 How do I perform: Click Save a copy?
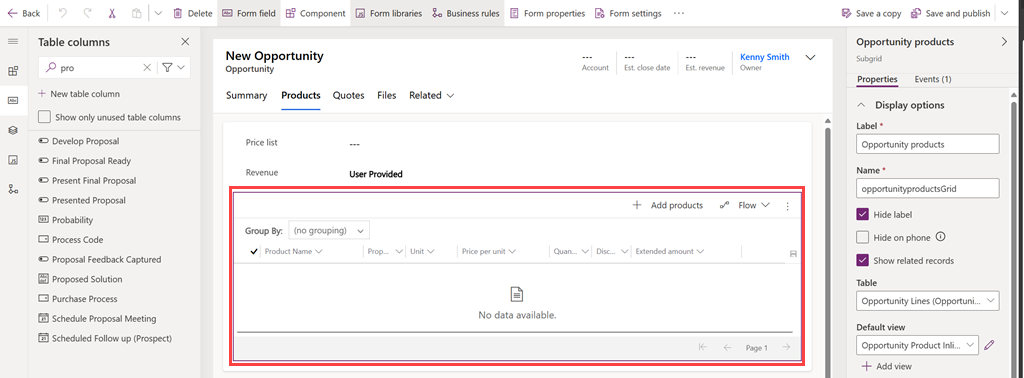click(871, 13)
